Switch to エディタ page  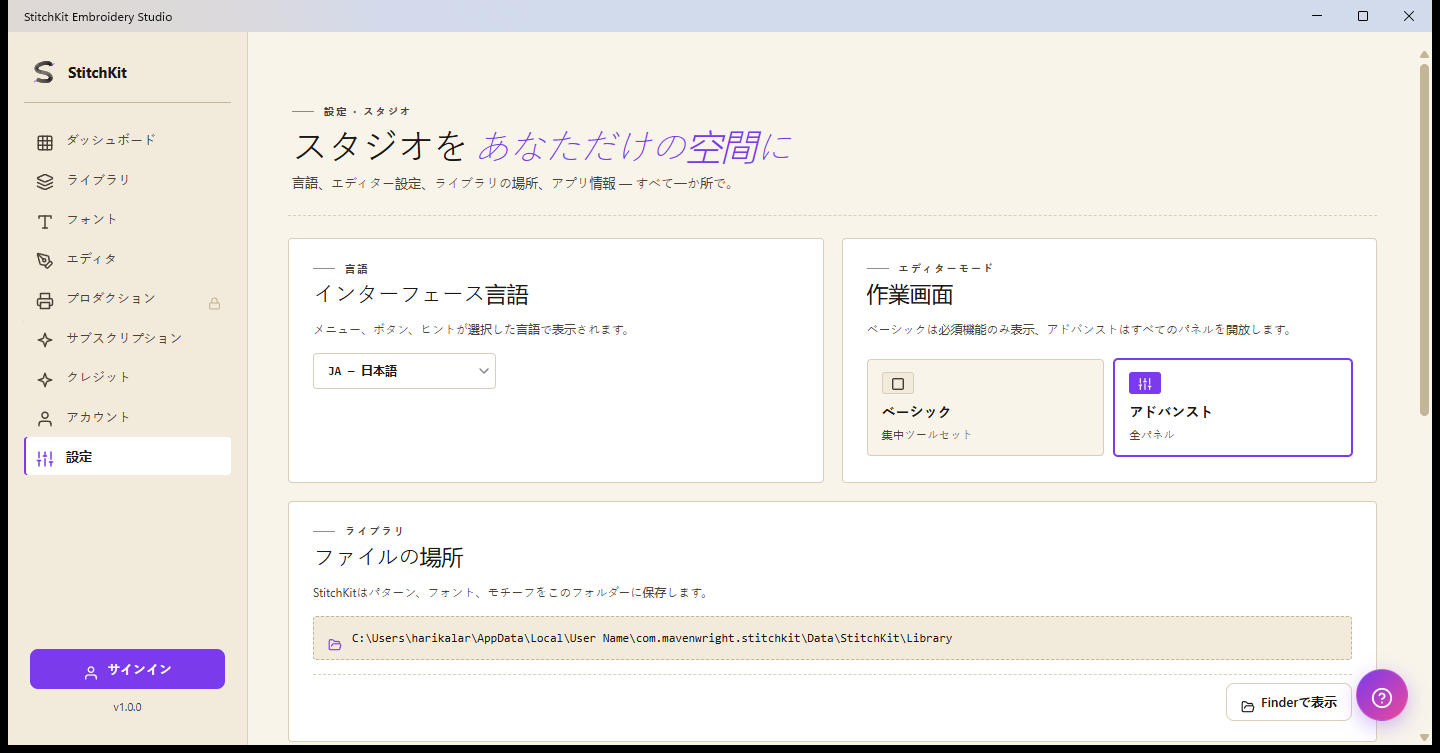(128, 260)
